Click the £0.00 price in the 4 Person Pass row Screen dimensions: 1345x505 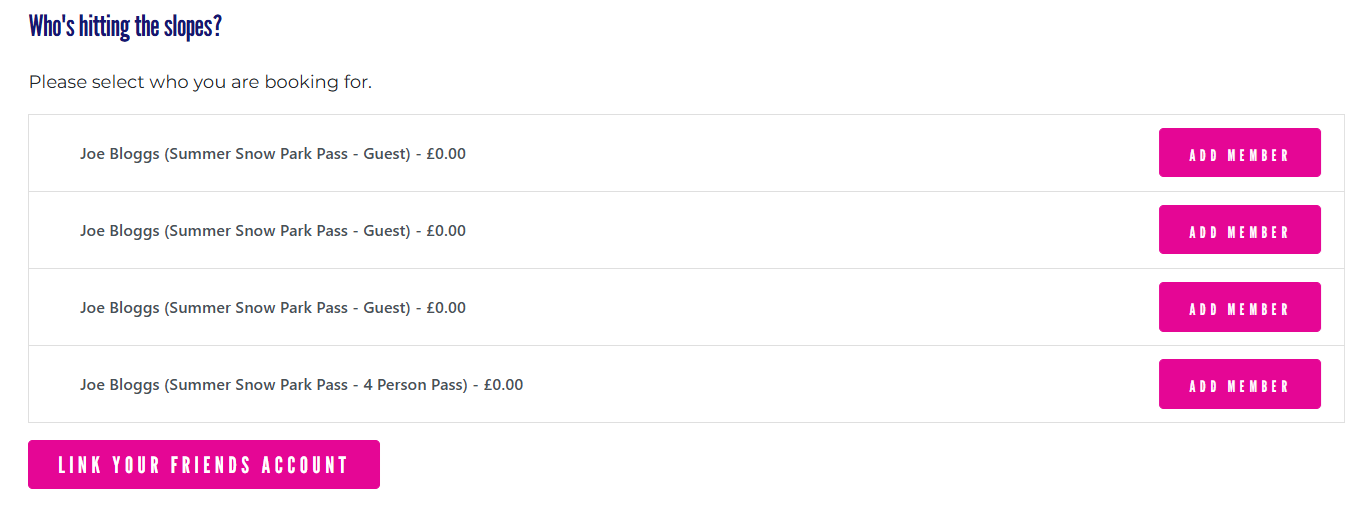[503, 385]
